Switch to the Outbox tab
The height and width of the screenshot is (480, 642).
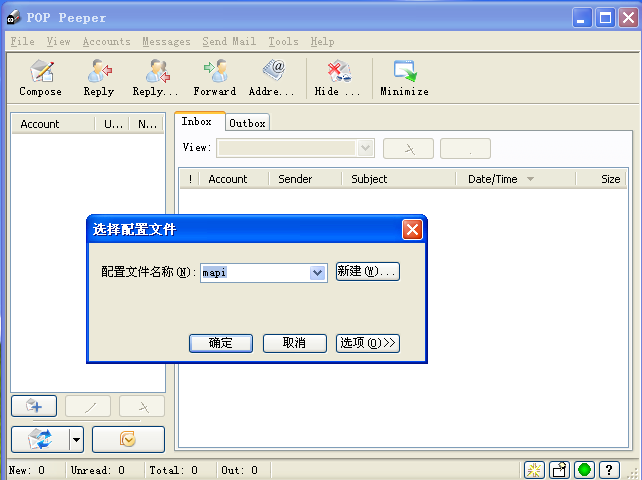(247, 123)
